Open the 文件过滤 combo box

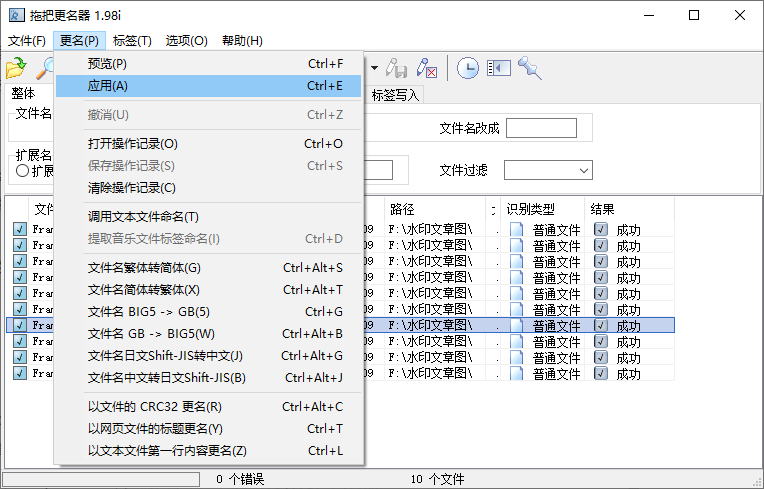pos(548,170)
